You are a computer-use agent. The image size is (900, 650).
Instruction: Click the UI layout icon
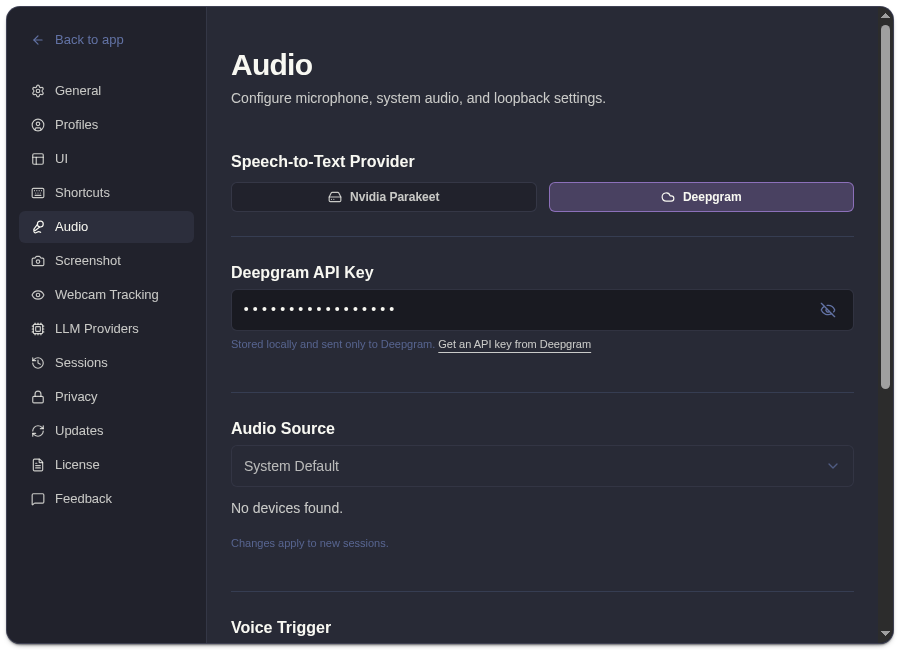38,158
